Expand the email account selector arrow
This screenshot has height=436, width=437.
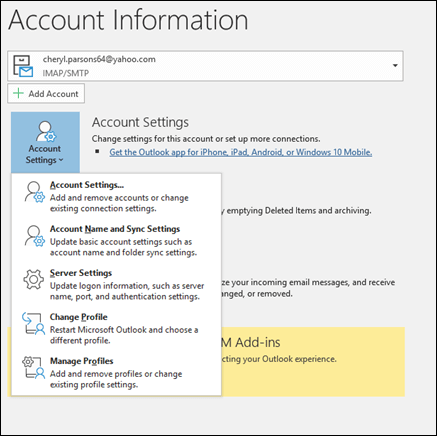tap(395, 65)
